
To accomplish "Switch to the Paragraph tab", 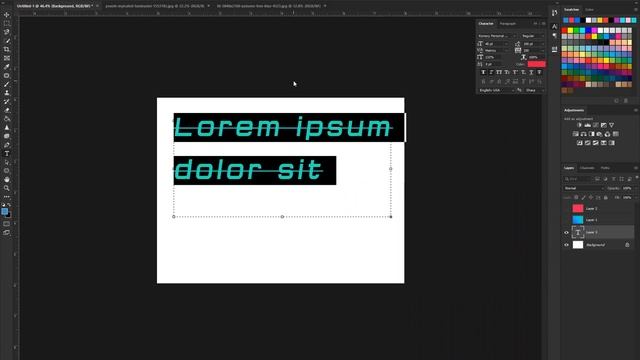I will (x=508, y=24).
